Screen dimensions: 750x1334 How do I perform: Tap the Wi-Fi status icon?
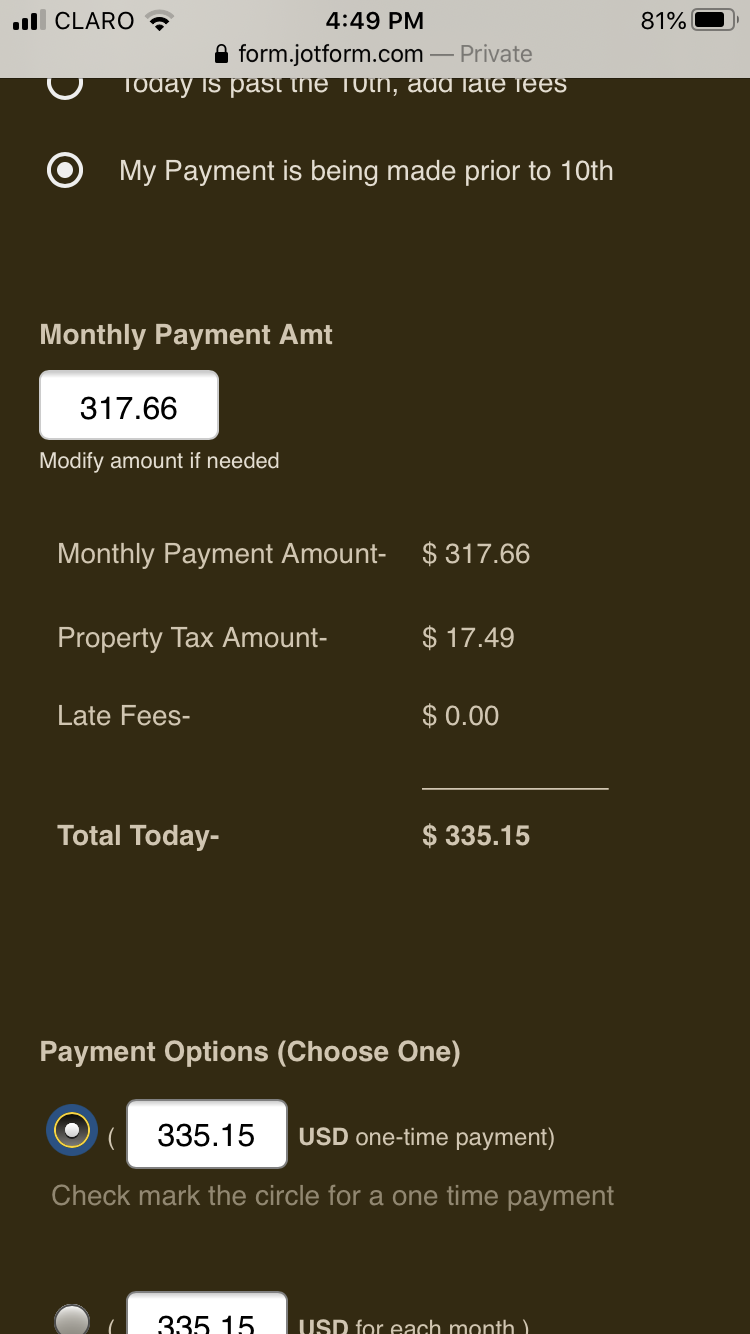point(160,20)
